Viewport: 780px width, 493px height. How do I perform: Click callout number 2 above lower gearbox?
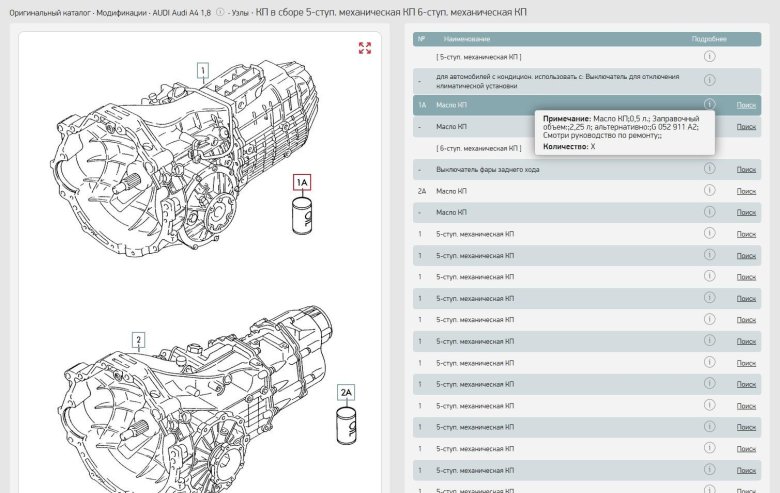pos(139,339)
